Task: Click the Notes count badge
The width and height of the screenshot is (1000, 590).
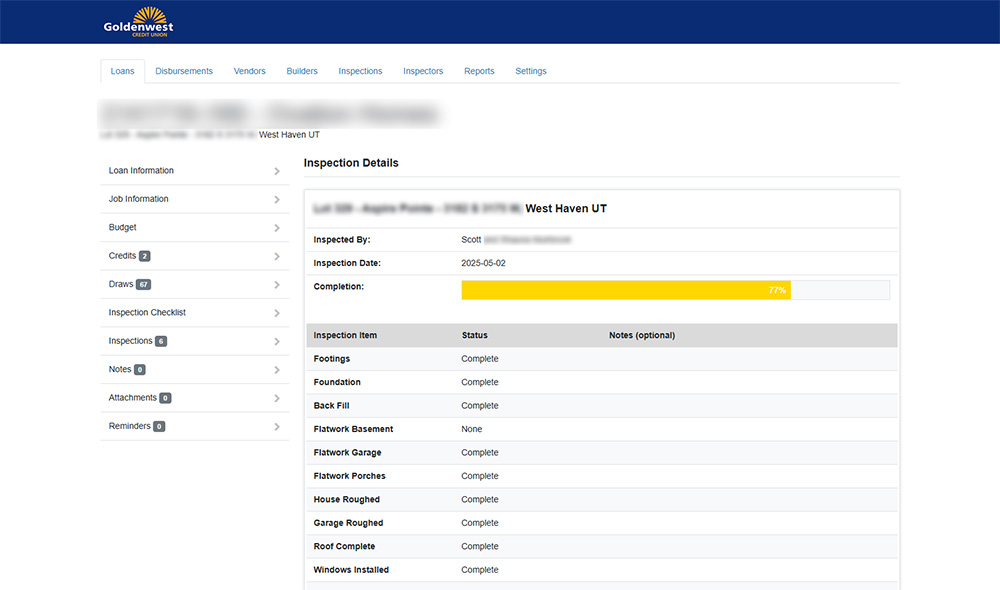Action: 139,370
